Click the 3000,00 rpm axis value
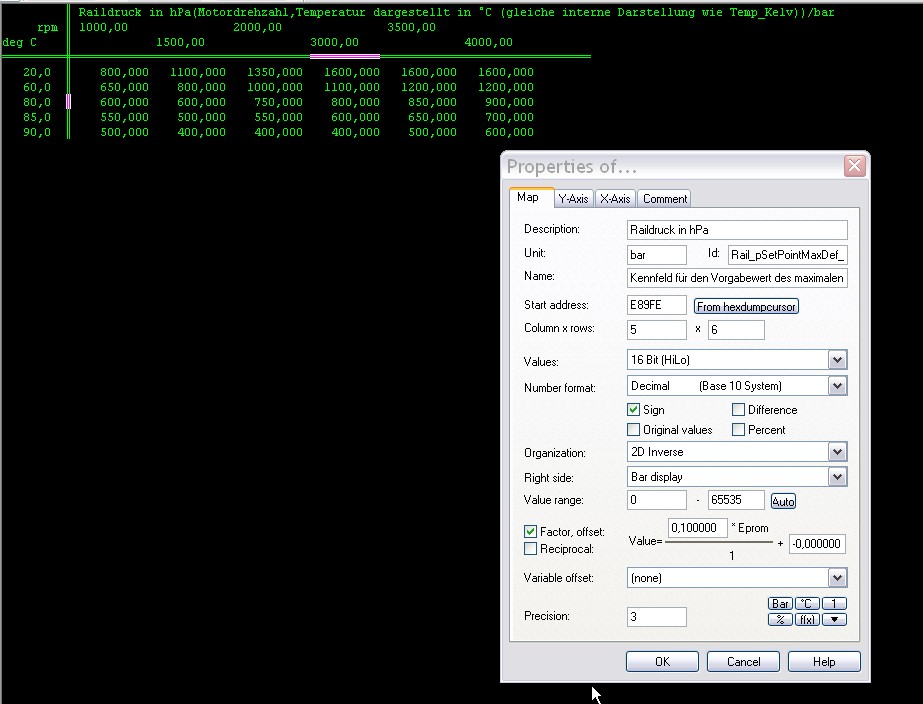 point(334,42)
